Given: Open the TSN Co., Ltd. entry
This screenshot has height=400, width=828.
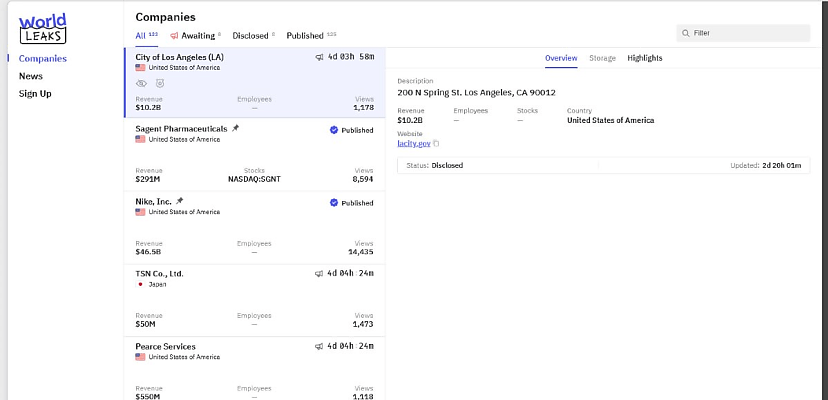Looking at the screenshot, I should tap(255, 300).
